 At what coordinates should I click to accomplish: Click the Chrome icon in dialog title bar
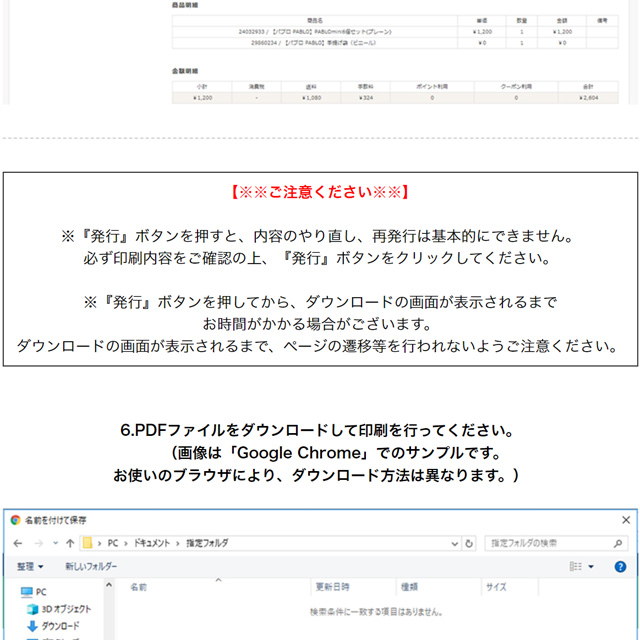[x=15, y=520]
